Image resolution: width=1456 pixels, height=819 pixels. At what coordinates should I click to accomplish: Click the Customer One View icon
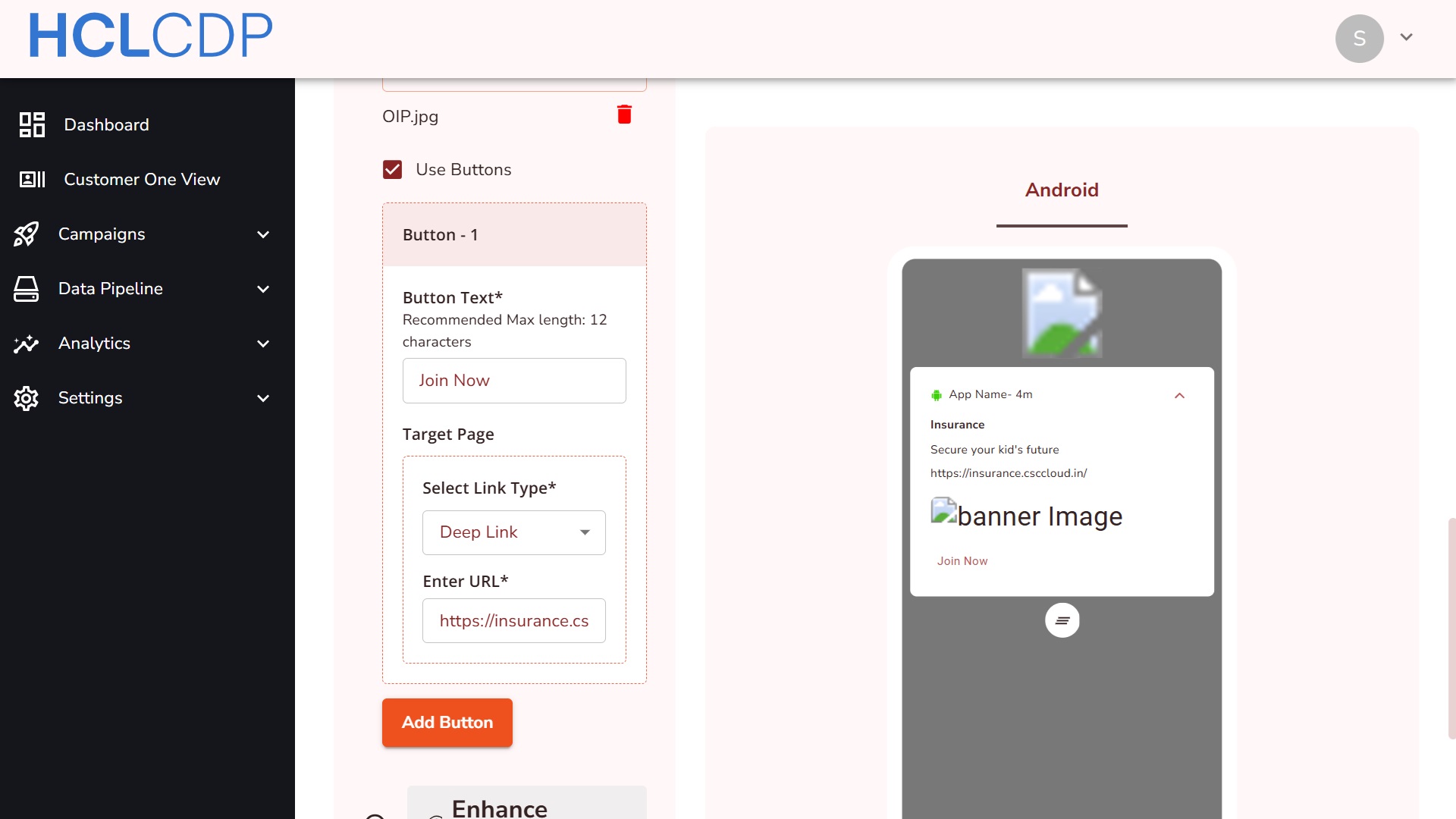[x=32, y=179]
